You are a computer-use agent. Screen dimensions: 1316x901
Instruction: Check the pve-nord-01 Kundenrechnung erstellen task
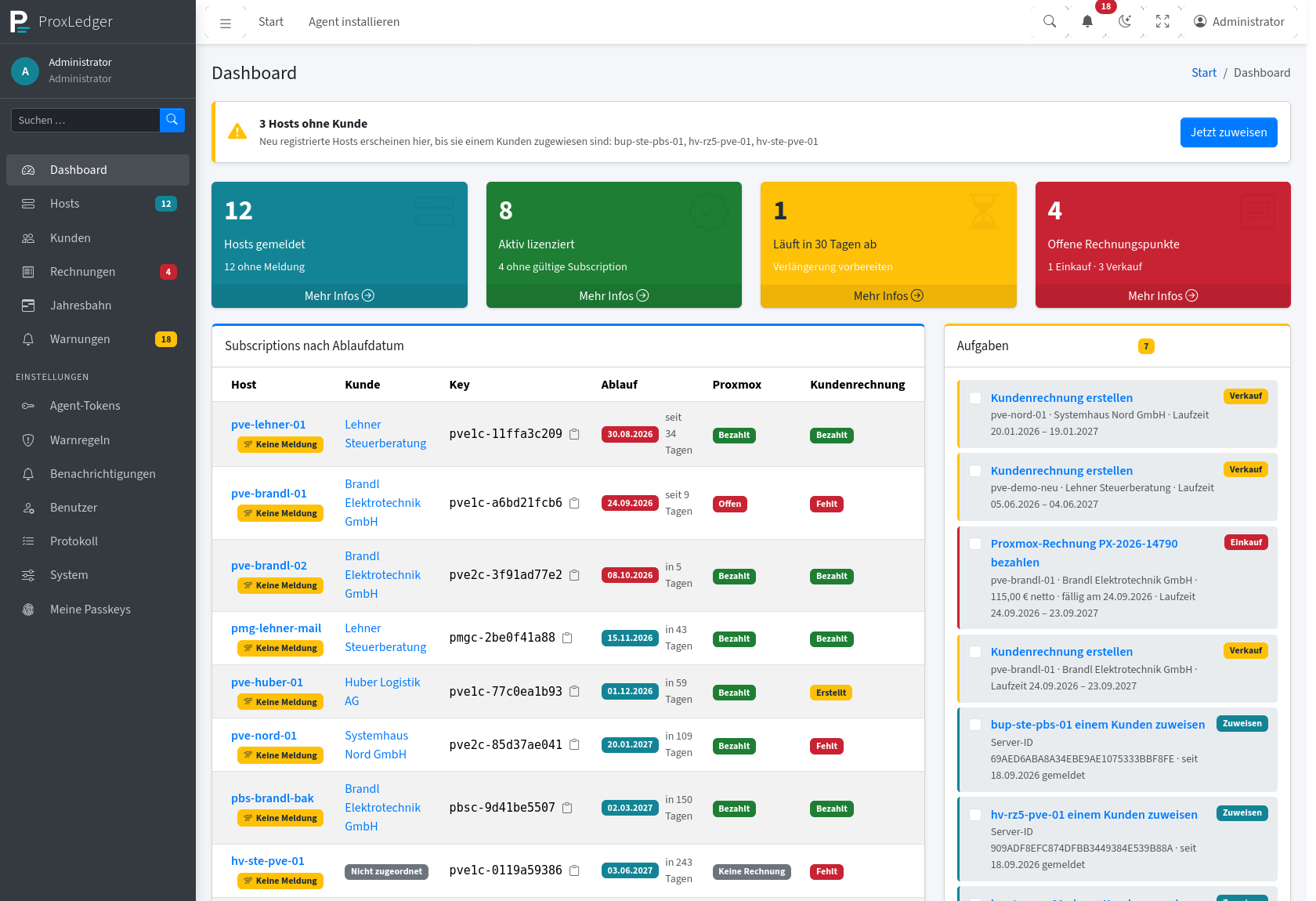tap(975, 398)
